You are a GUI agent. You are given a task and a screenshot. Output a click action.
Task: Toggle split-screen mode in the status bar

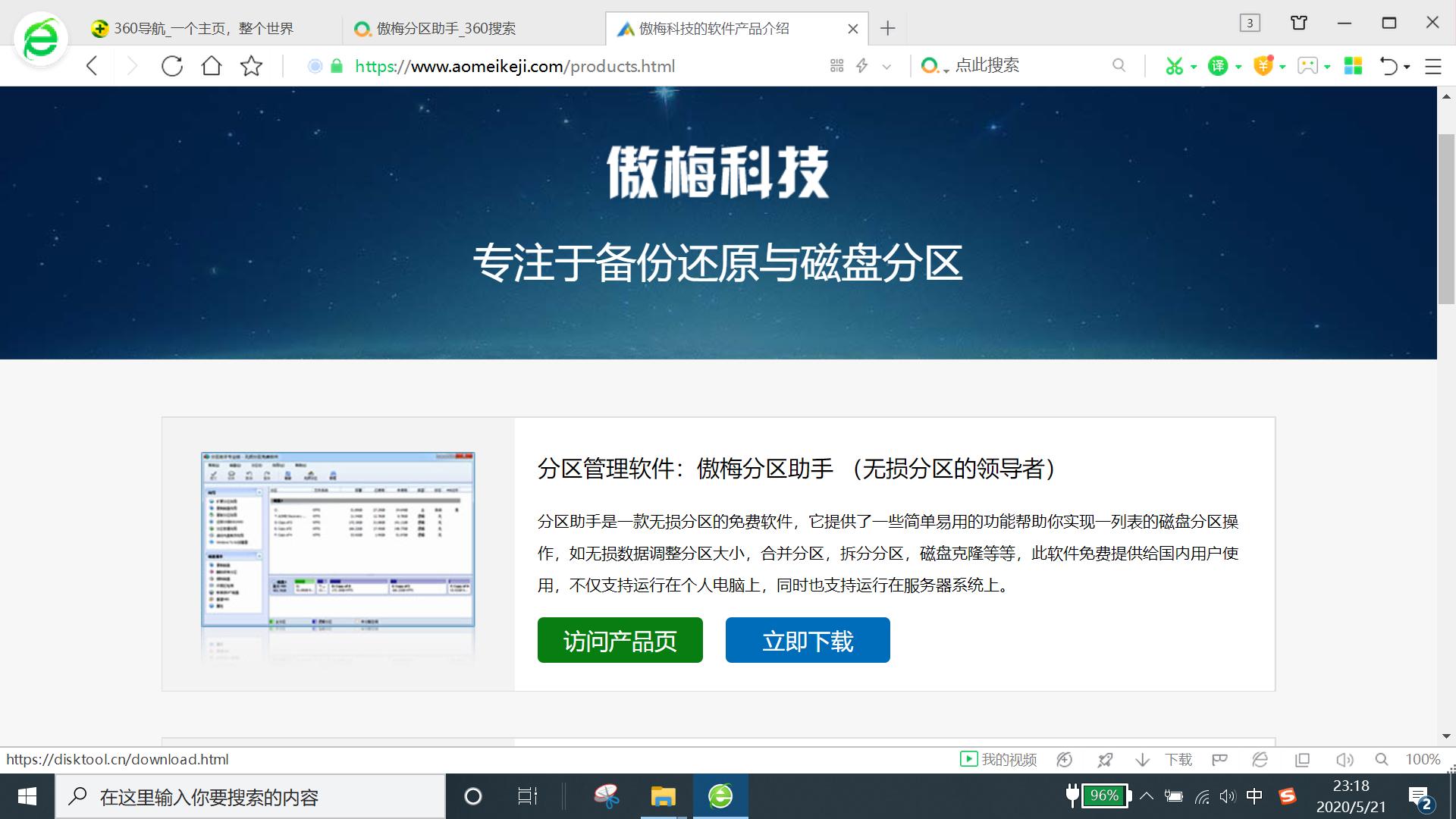pos(1302,759)
